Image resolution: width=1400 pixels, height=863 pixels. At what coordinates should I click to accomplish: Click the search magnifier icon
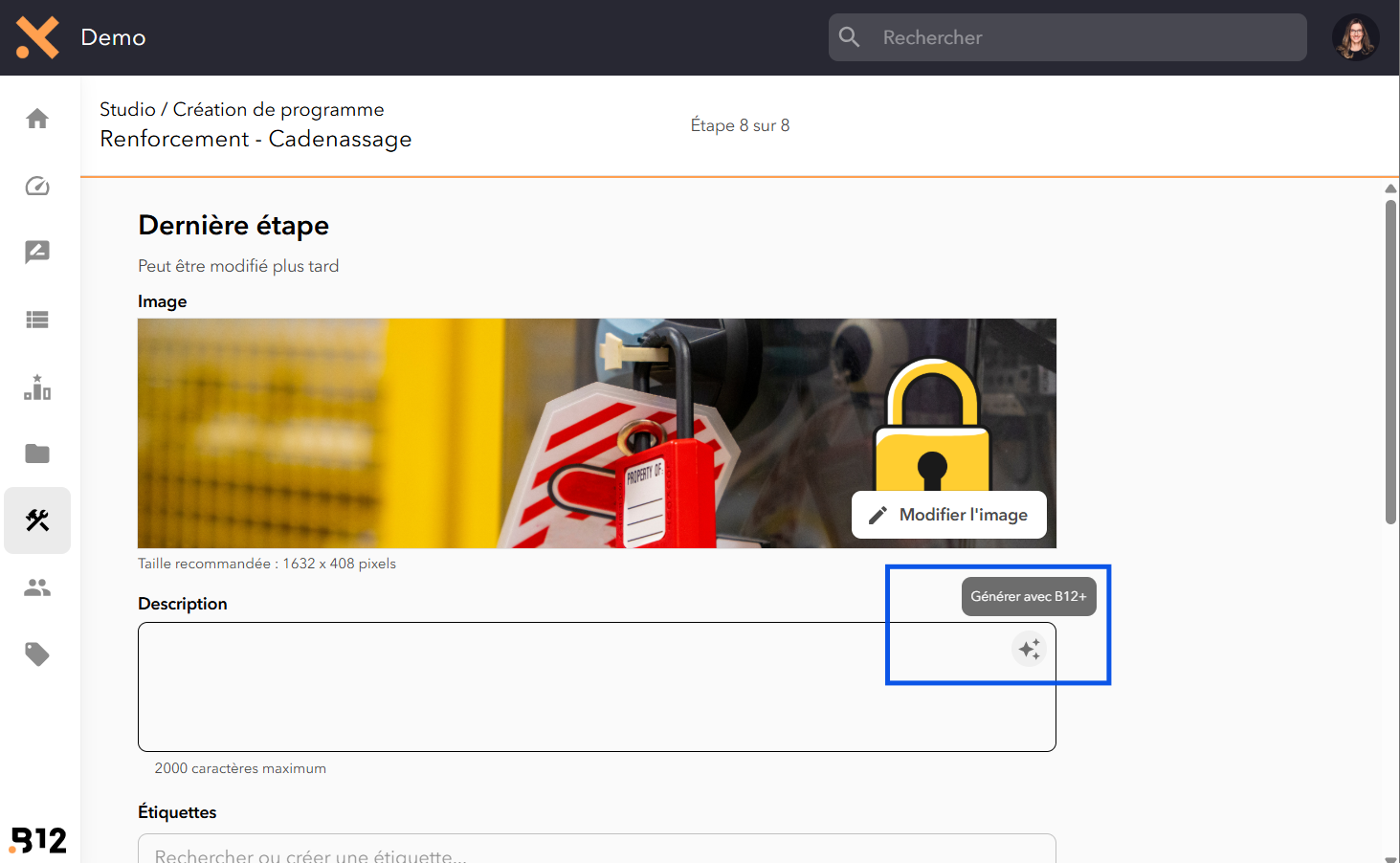pos(850,37)
